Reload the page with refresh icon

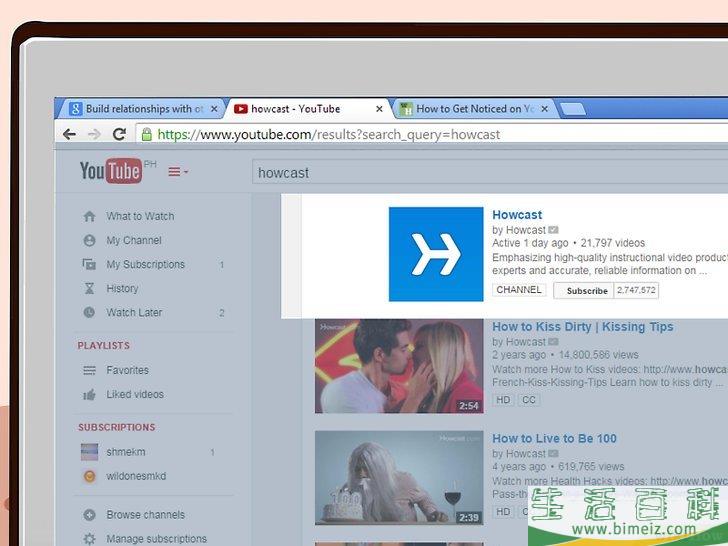pyautogui.click(x=119, y=134)
